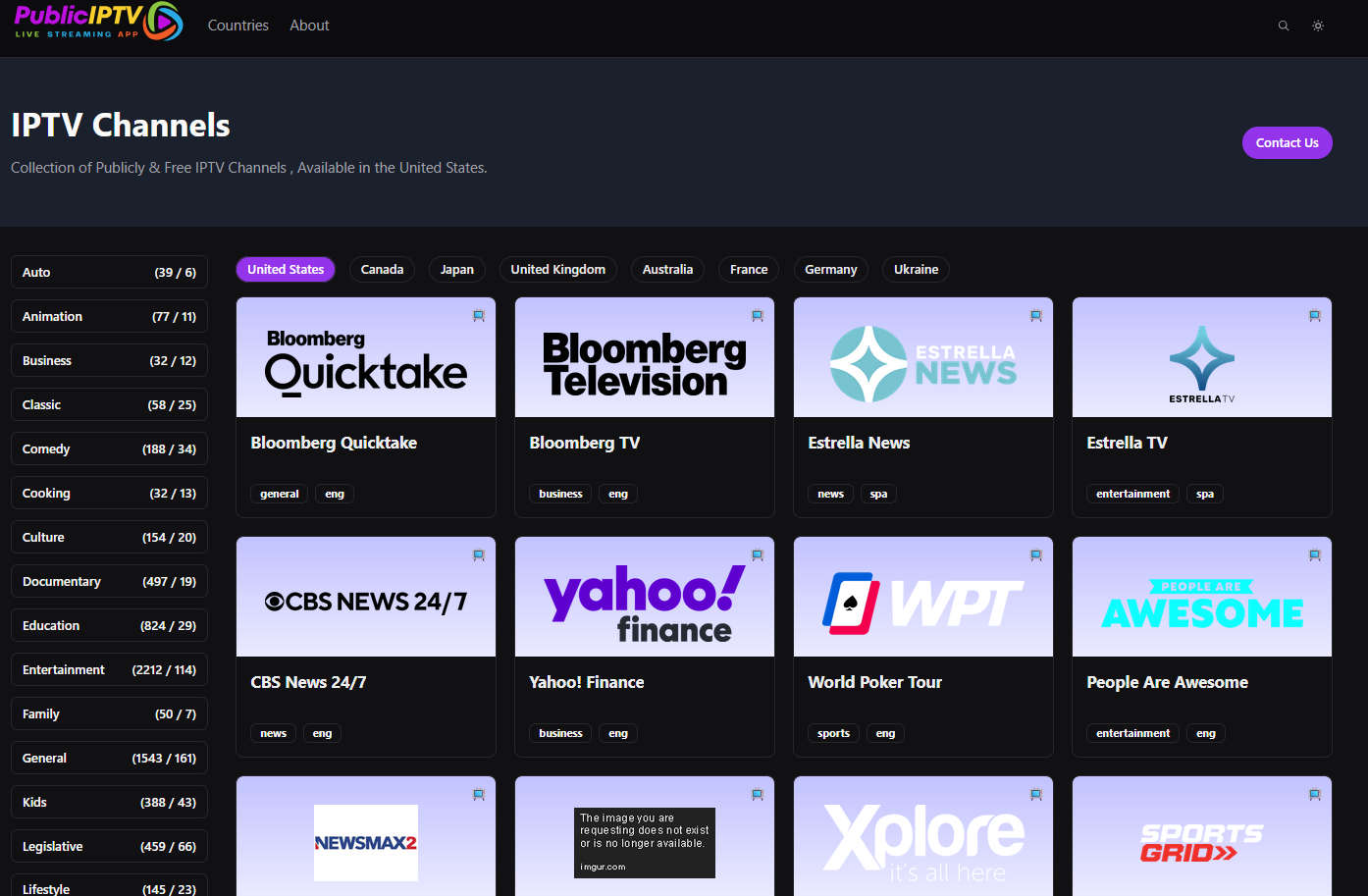Select the United States country tab

[286, 269]
